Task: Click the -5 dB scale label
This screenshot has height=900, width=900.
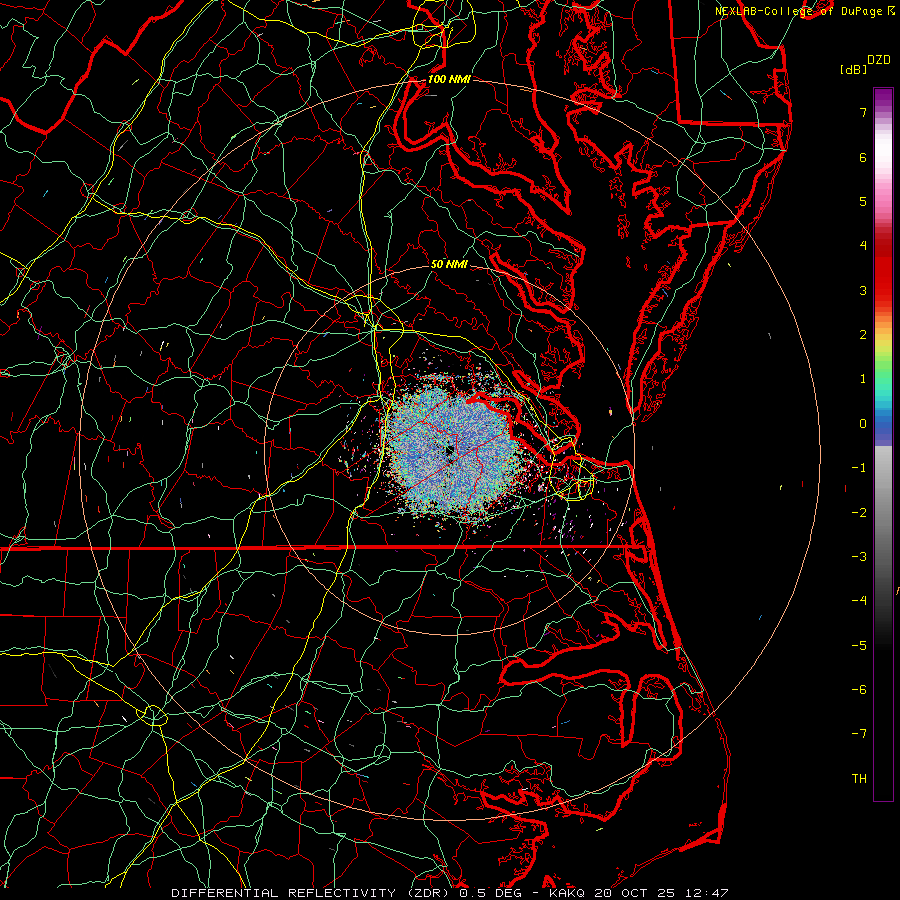Action: pyautogui.click(x=859, y=646)
